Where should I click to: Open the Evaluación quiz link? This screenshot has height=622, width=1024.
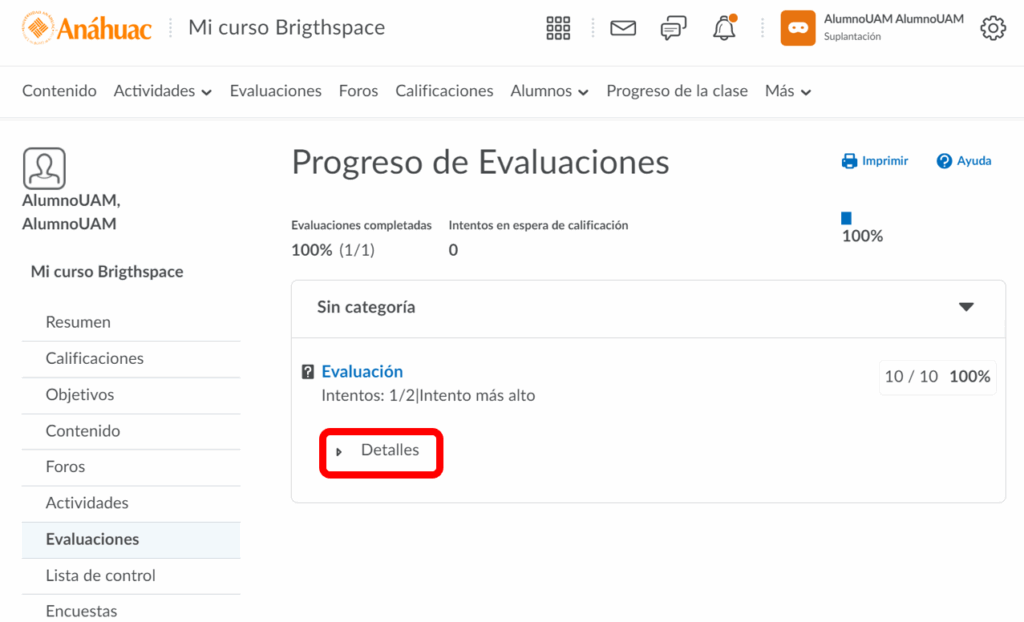pyautogui.click(x=362, y=371)
